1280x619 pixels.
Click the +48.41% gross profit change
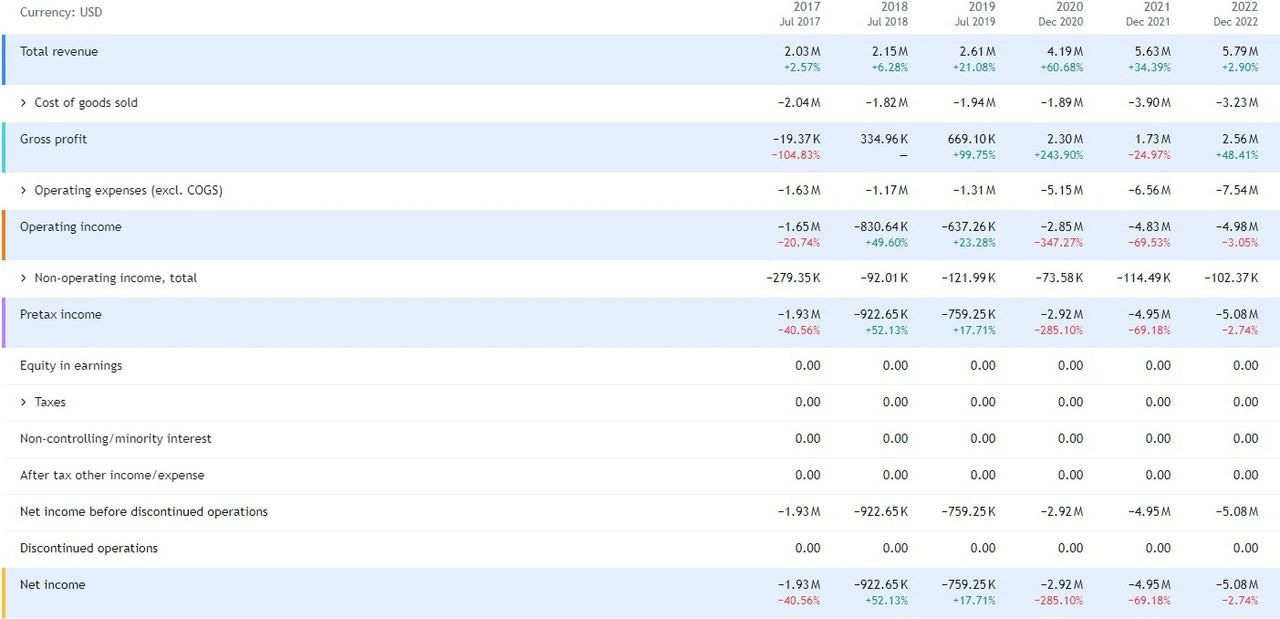coord(1236,156)
